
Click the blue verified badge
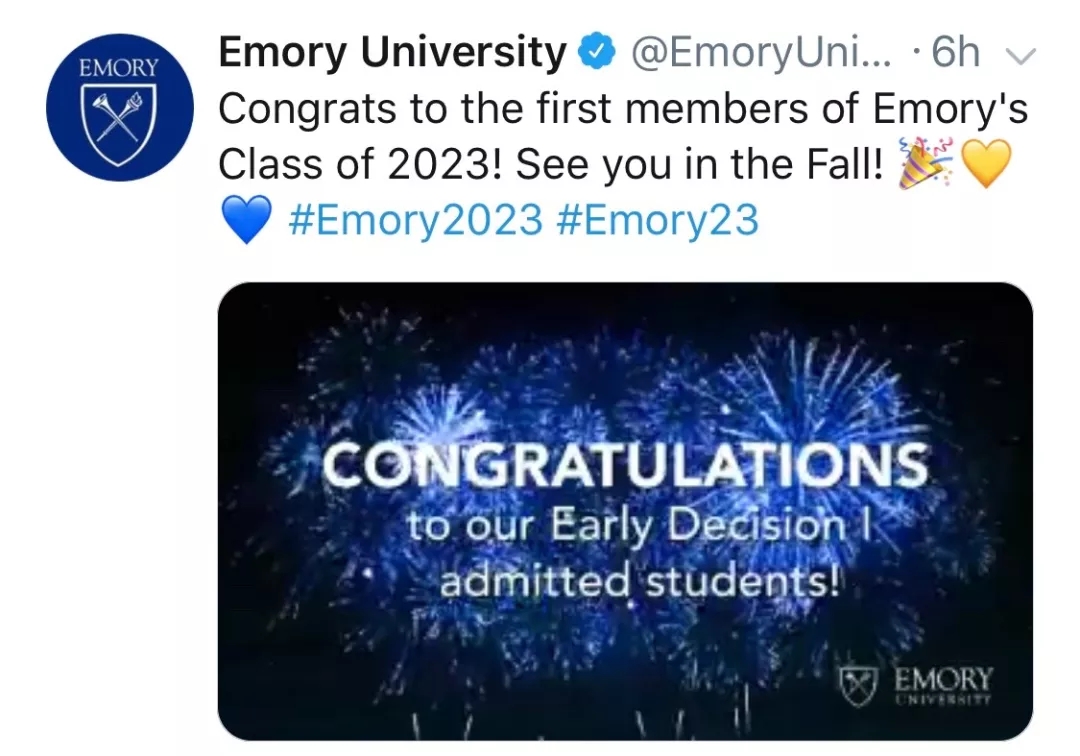coord(598,53)
